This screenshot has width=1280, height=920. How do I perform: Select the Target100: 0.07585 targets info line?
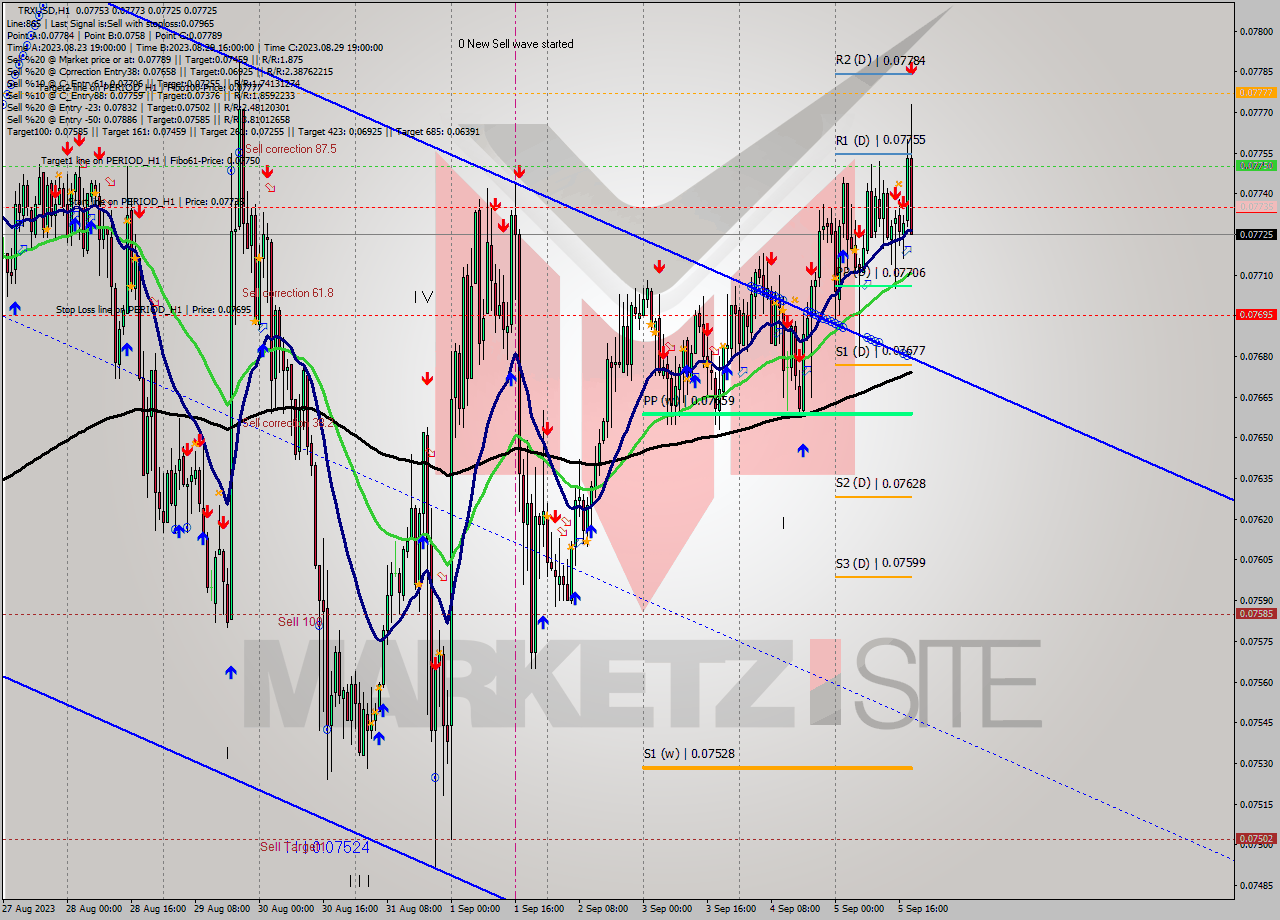coord(243,132)
